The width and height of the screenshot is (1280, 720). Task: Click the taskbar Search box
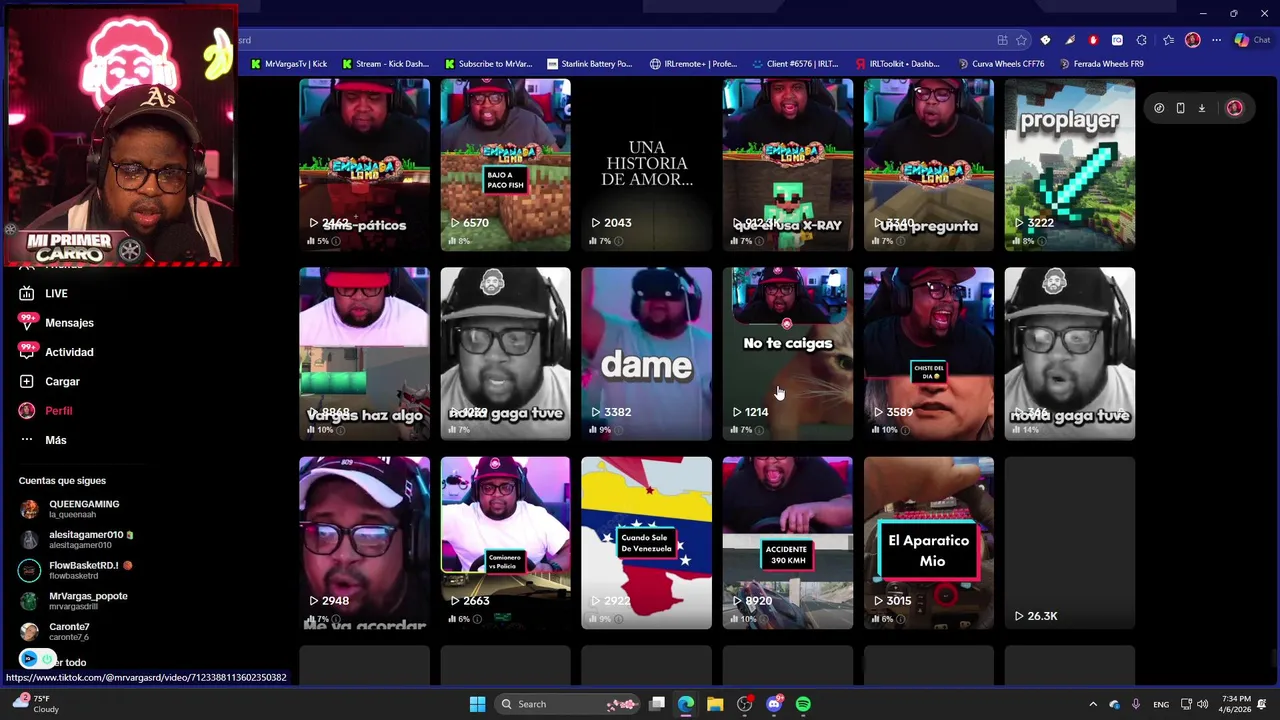tap(568, 704)
